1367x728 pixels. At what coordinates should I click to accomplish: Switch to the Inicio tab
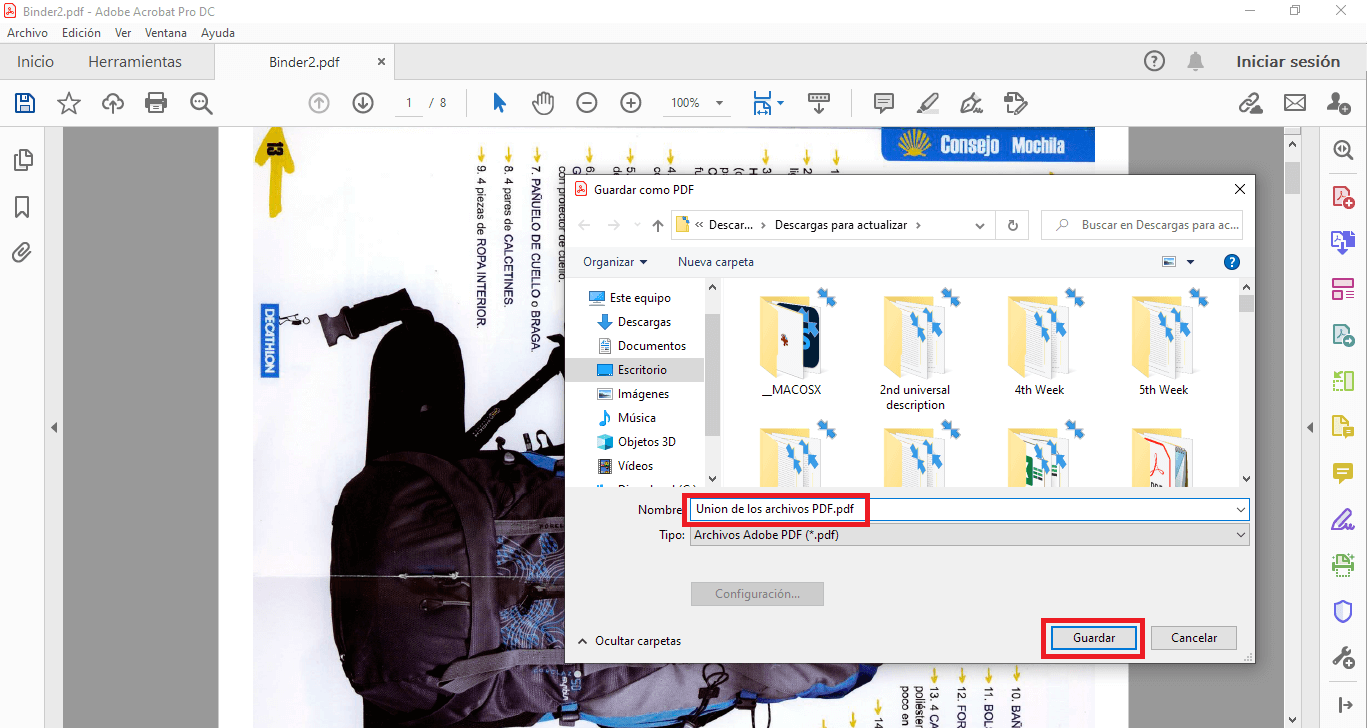point(35,61)
